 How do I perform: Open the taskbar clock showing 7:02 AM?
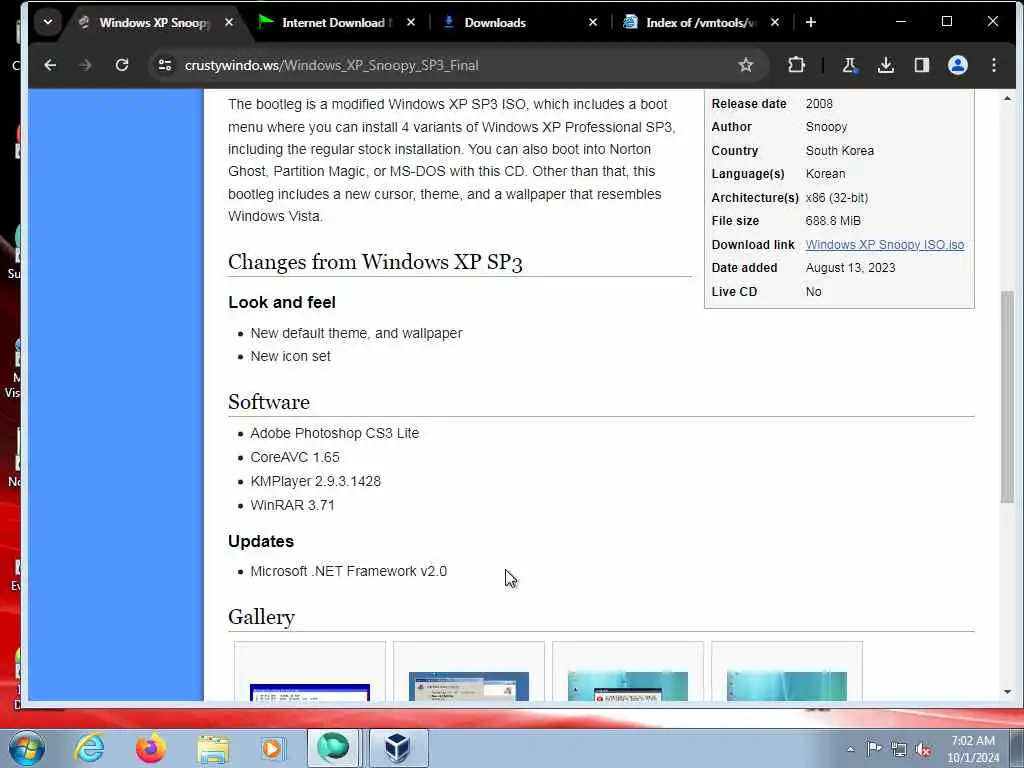[972, 749]
